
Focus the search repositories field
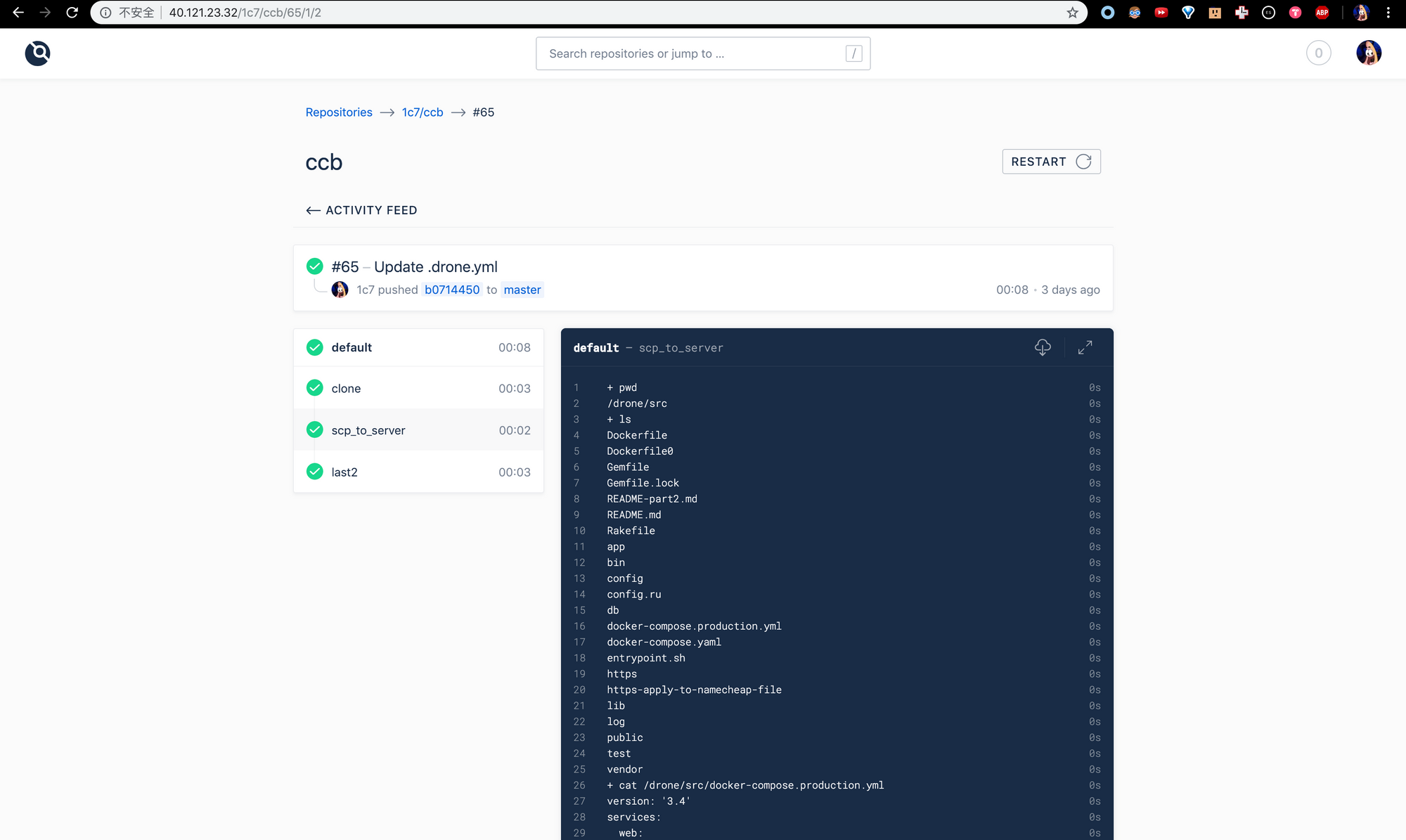(x=696, y=53)
